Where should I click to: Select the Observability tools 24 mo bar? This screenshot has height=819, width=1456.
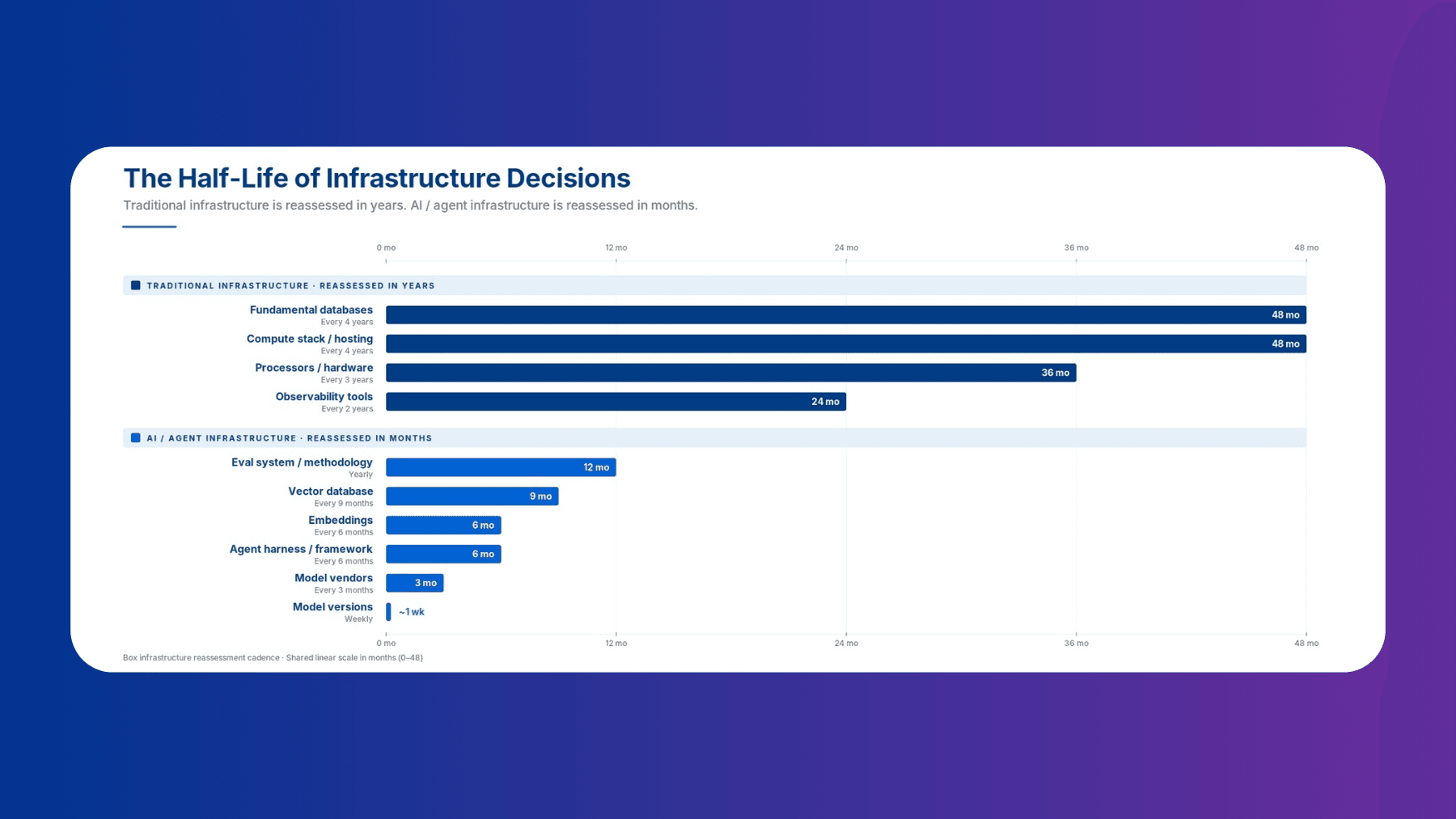pos(616,402)
